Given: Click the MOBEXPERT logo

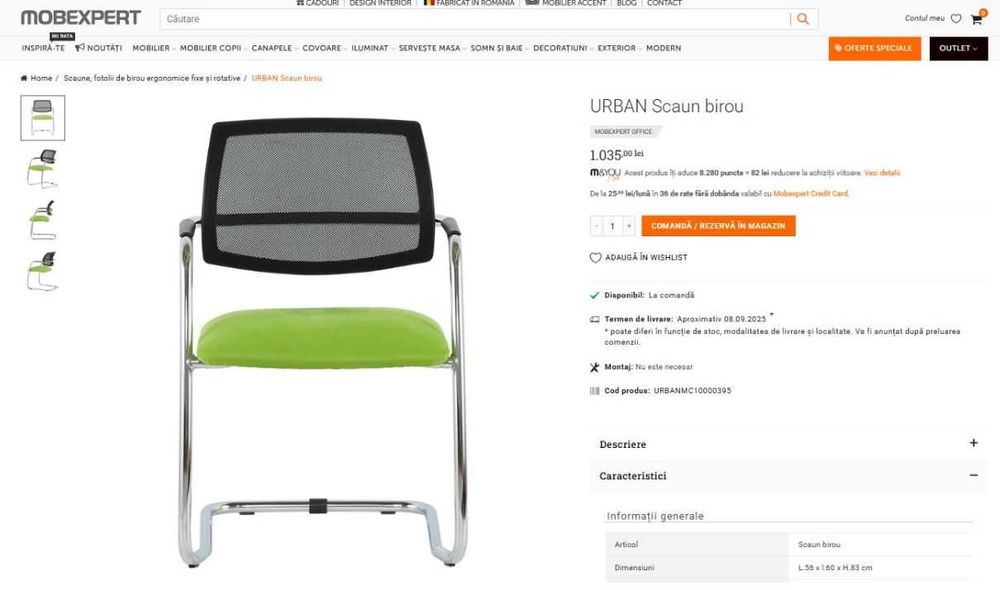Looking at the screenshot, I should click(x=80, y=17).
